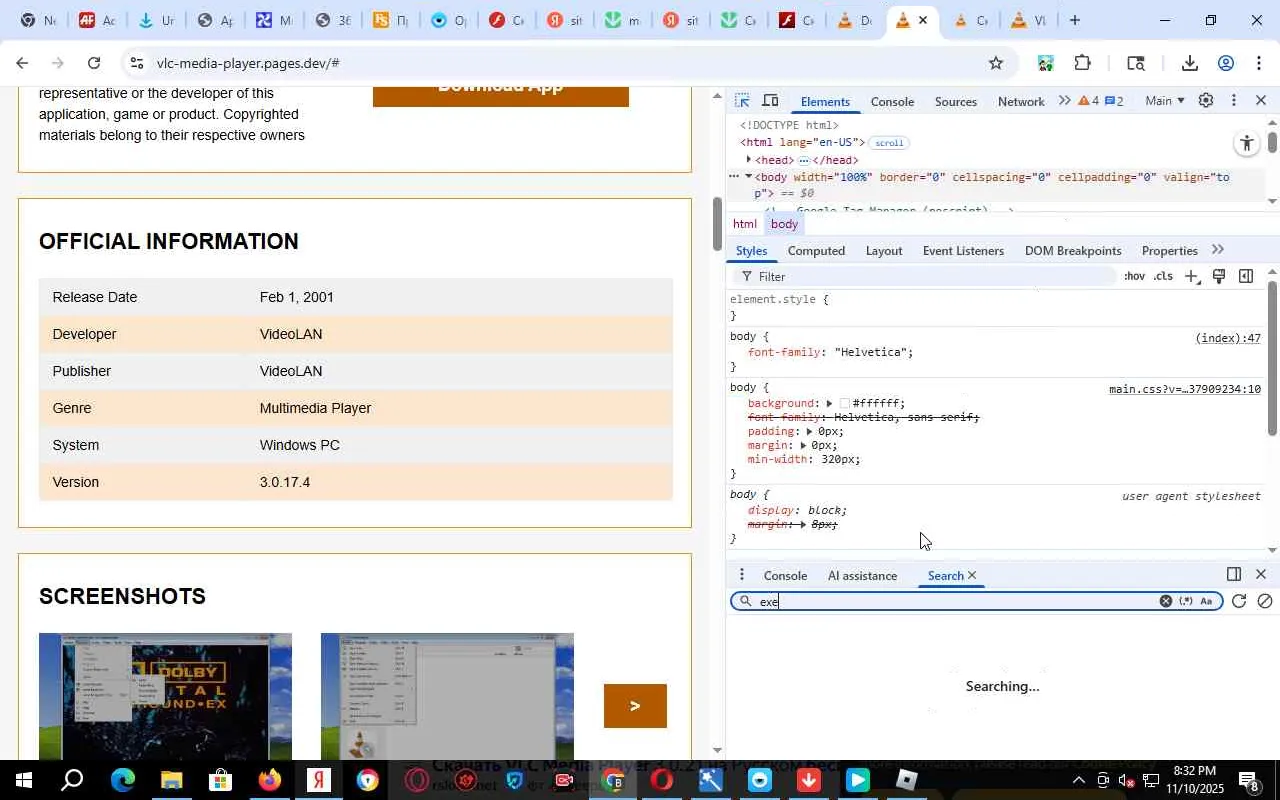Open Chrome profile avatar
The width and height of the screenshot is (1280, 800).
click(x=1226, y=63)
